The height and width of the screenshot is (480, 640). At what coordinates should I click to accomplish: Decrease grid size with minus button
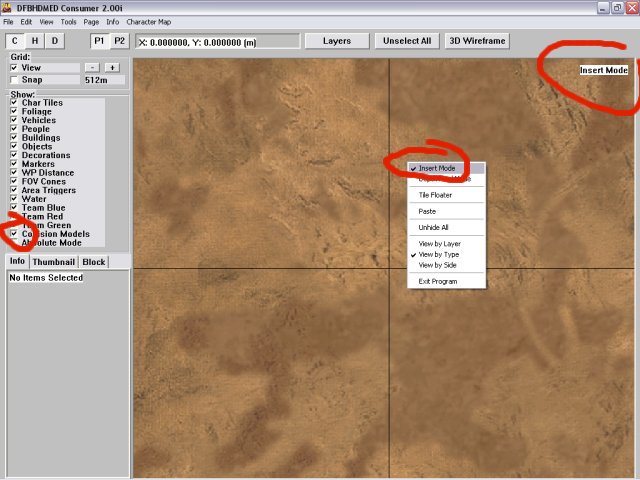(92, 67)
